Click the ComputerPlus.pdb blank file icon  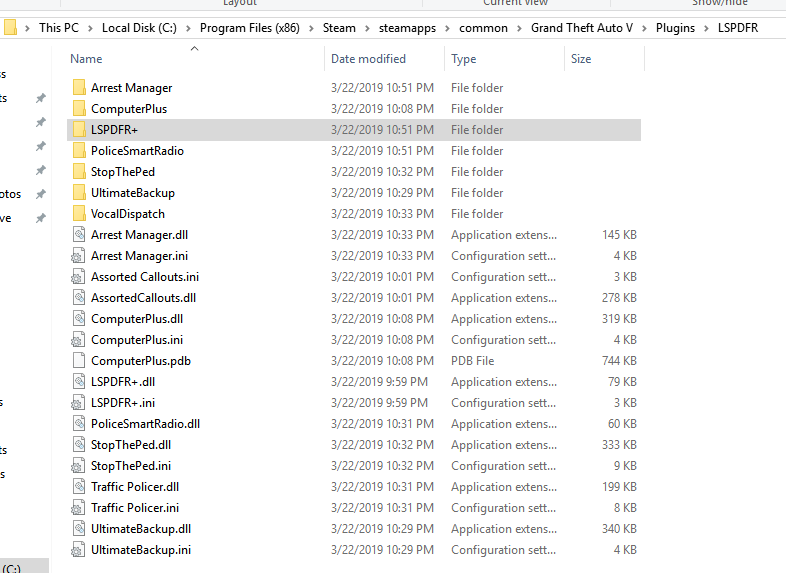tap(79, 361)
